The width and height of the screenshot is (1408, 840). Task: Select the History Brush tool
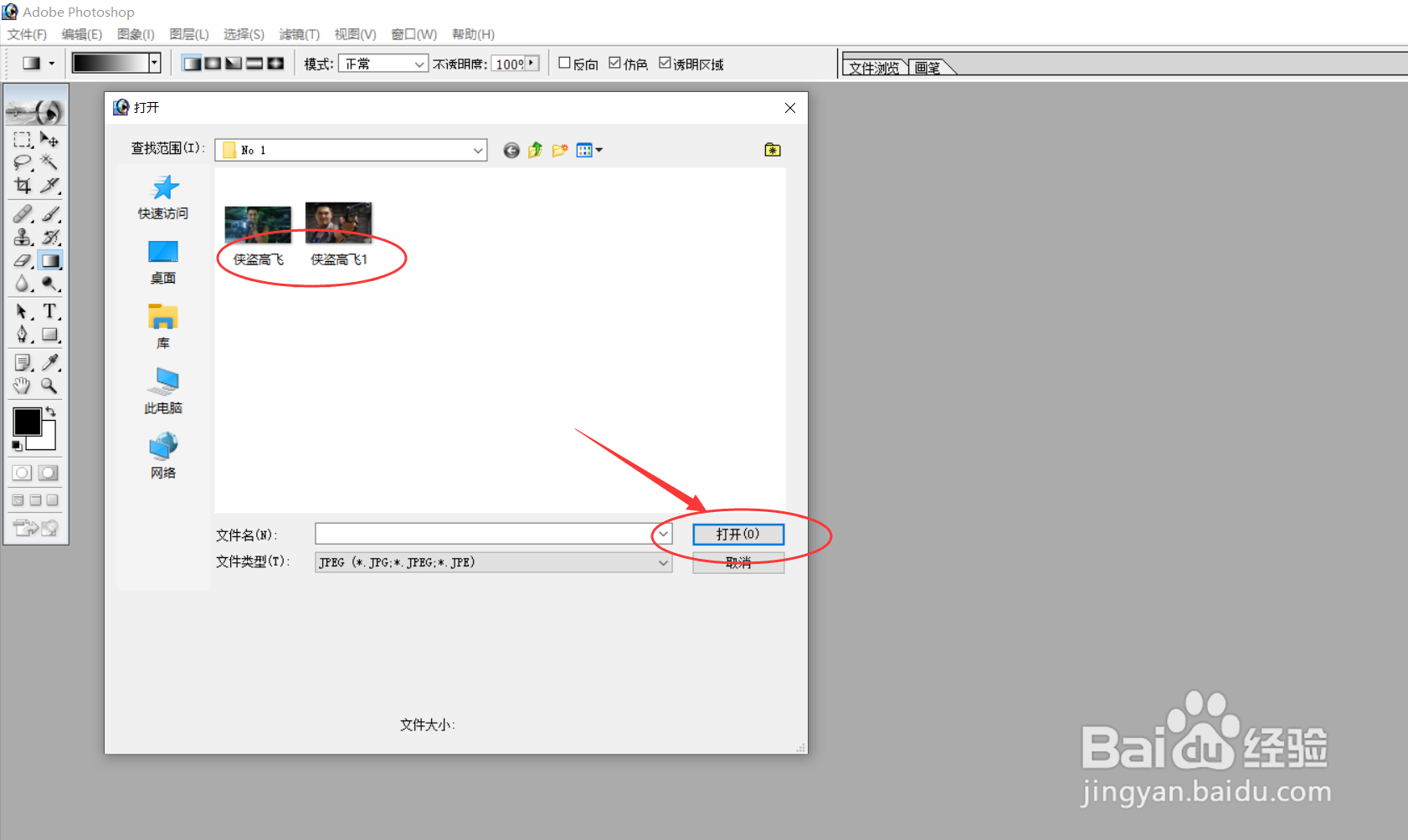[49, 238]
